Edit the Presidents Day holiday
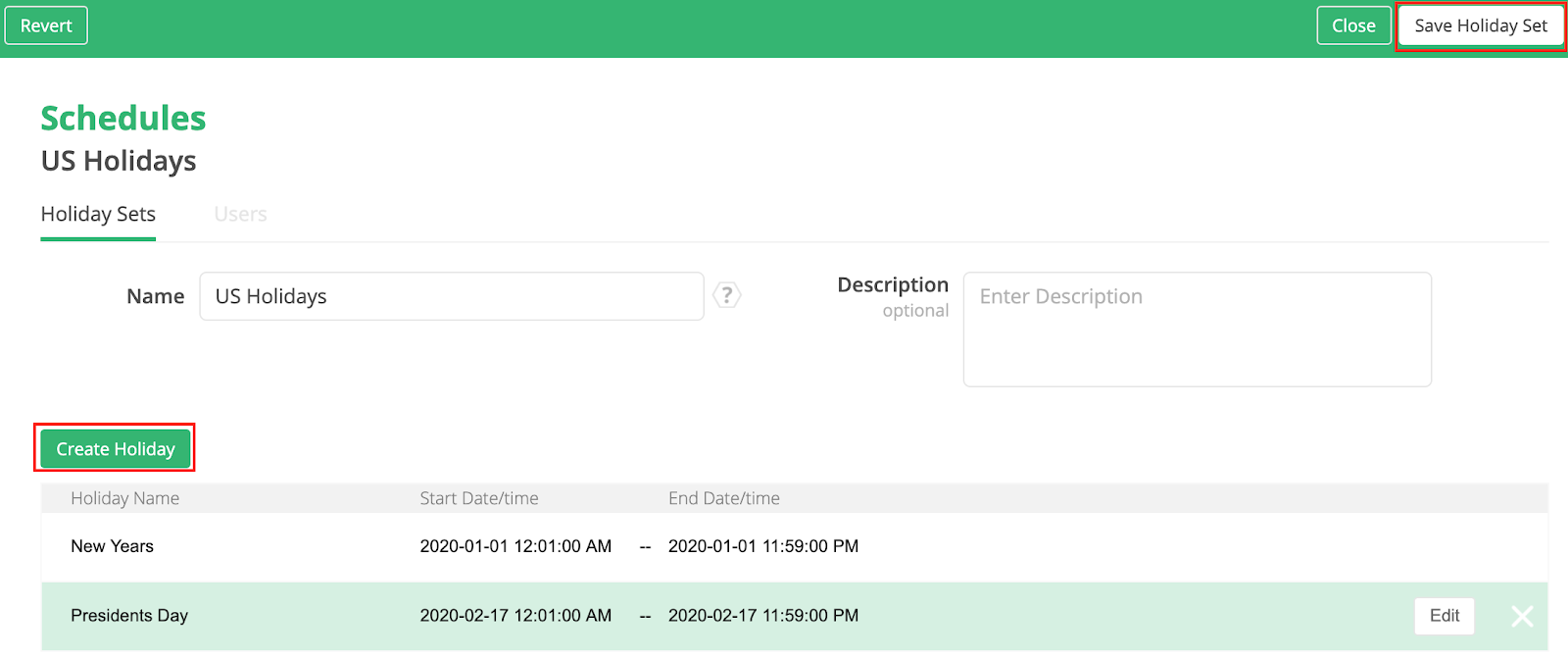The width and height of the screenshot is (1568, 659). pyautogui.click(x=1444, y=616)
